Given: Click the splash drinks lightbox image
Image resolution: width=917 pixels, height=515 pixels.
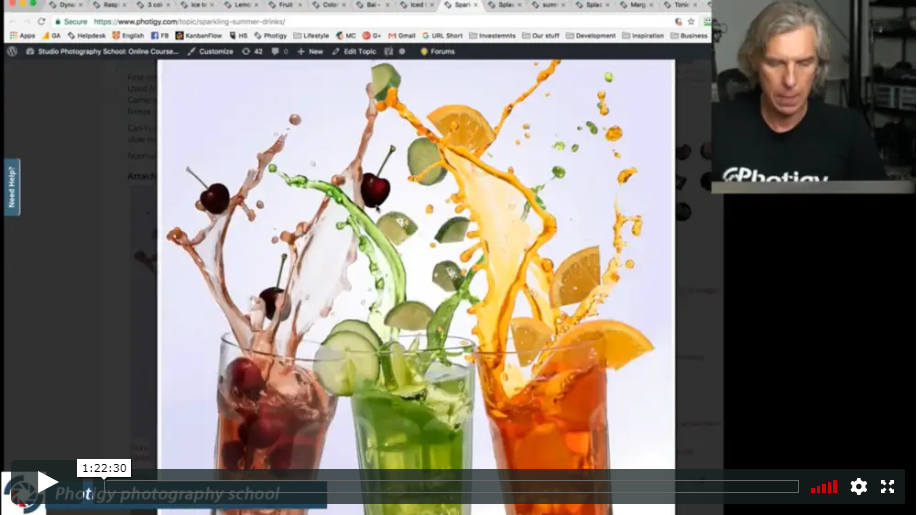Looking at the screenshot, I should coord(416,286).
